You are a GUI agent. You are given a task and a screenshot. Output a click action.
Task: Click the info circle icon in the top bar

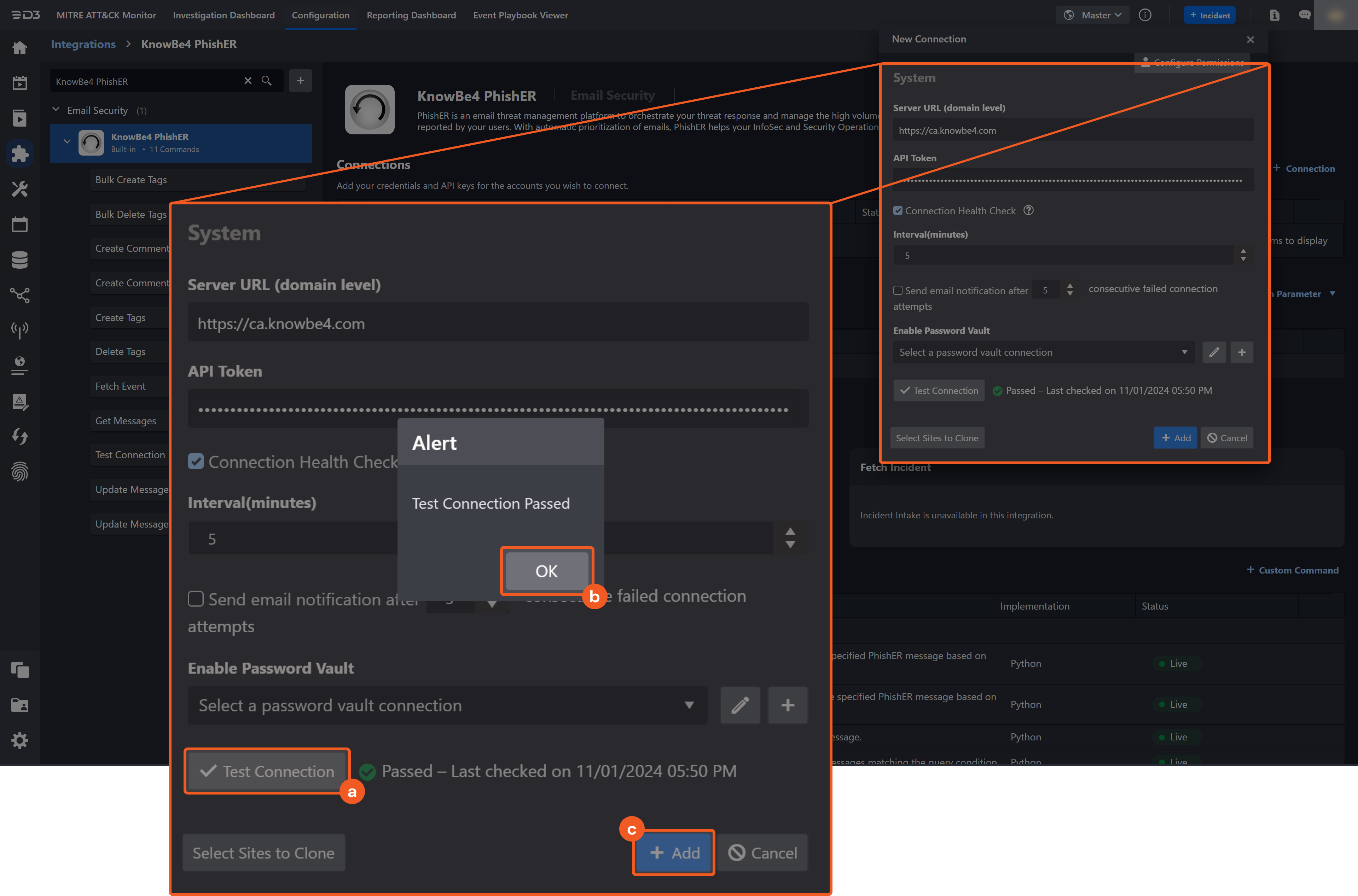pyautogui.click(x=1145, y=15)
